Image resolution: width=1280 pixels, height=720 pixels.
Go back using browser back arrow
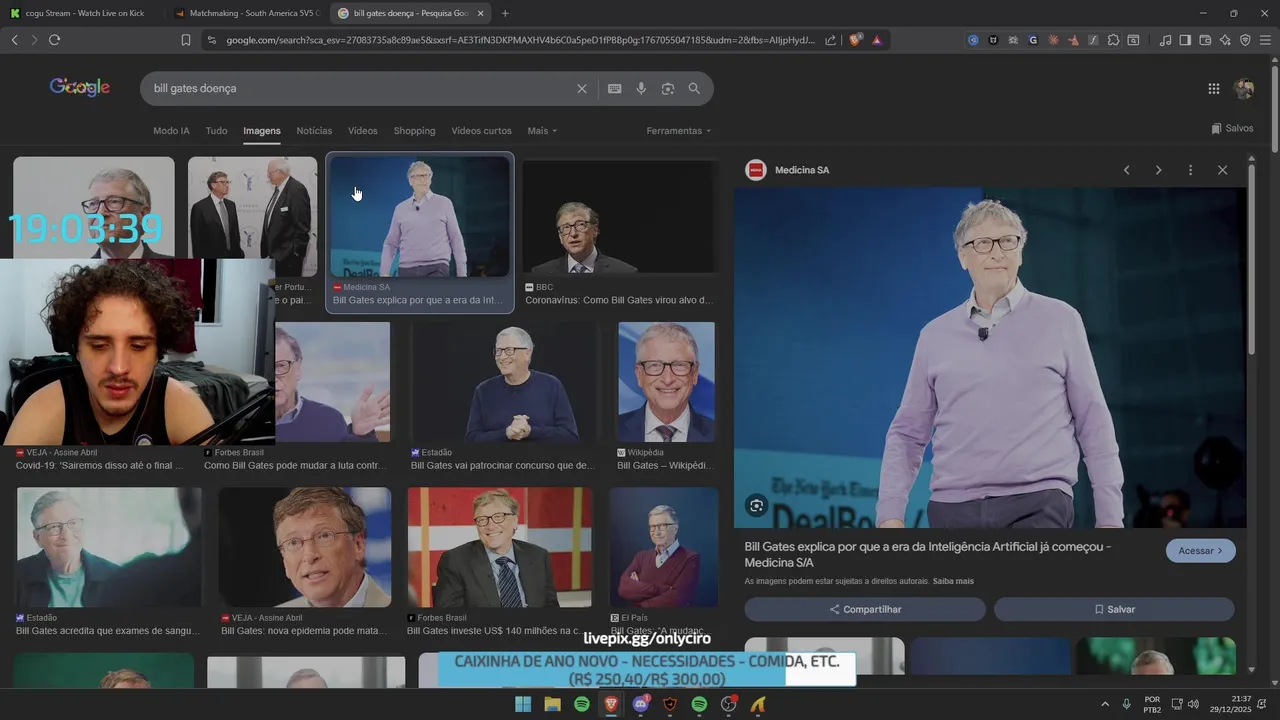coord(14,40)
